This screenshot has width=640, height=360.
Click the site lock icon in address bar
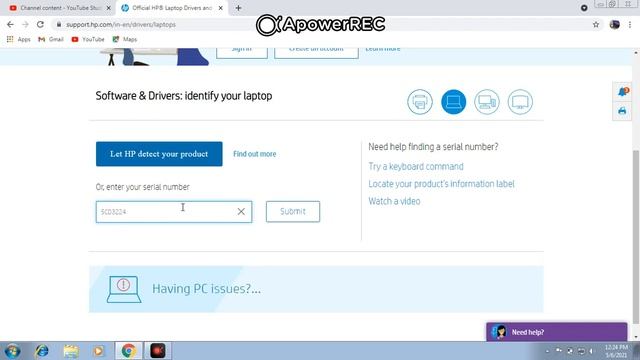tap(59, 24)
